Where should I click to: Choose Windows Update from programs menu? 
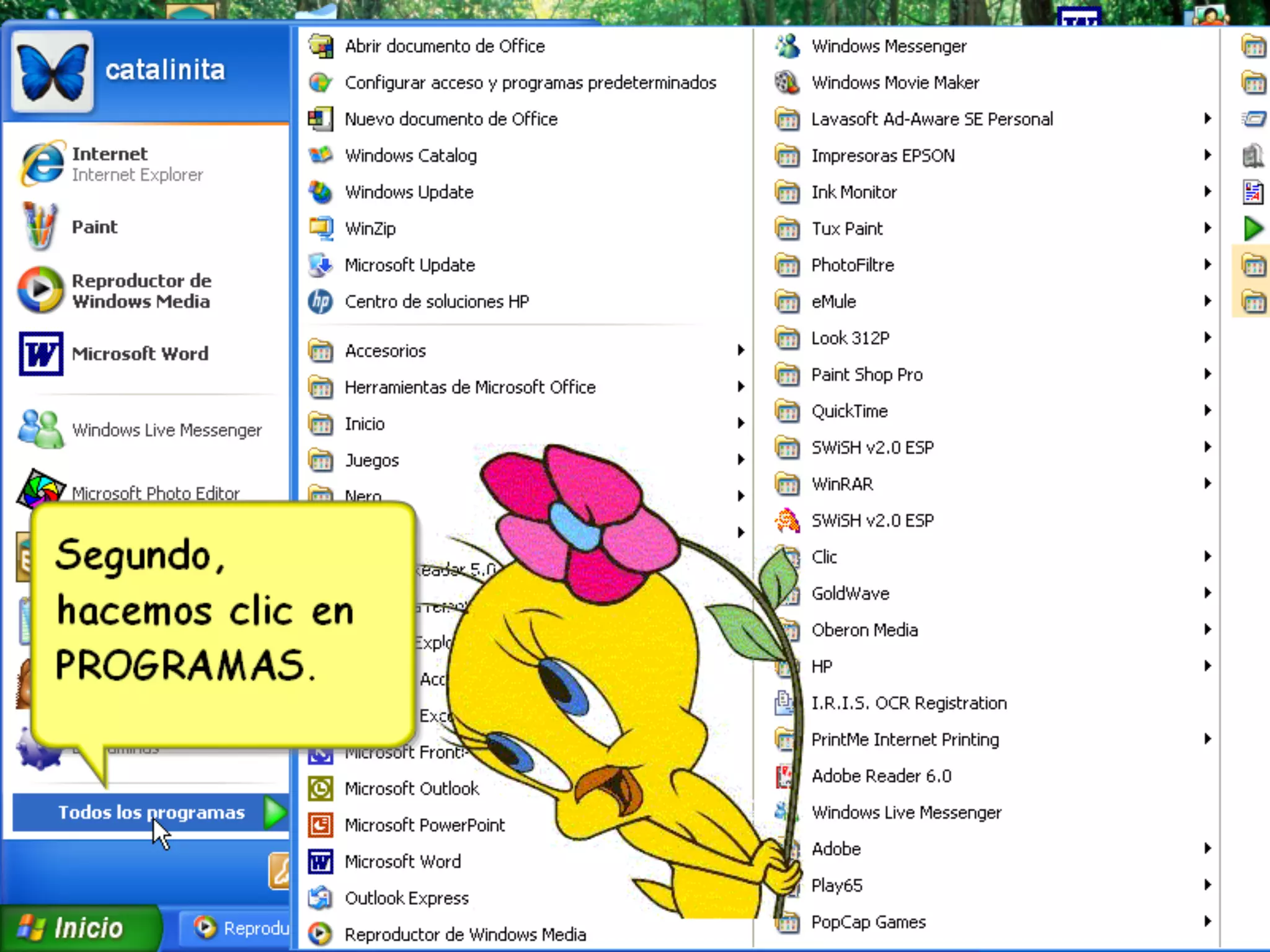click(409, 192)
